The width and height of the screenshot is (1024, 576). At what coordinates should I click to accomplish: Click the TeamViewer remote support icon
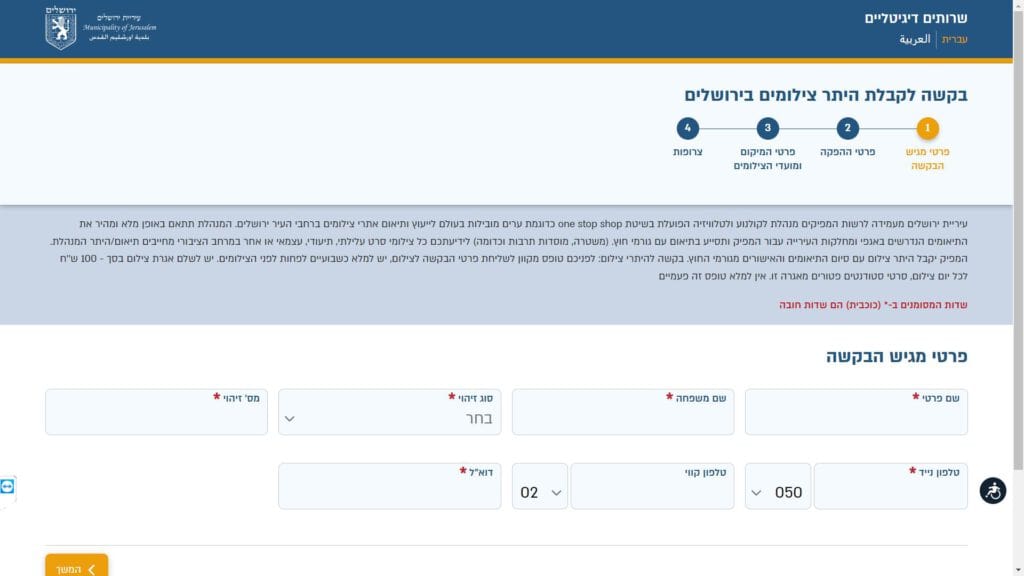[x=8, y=486]
